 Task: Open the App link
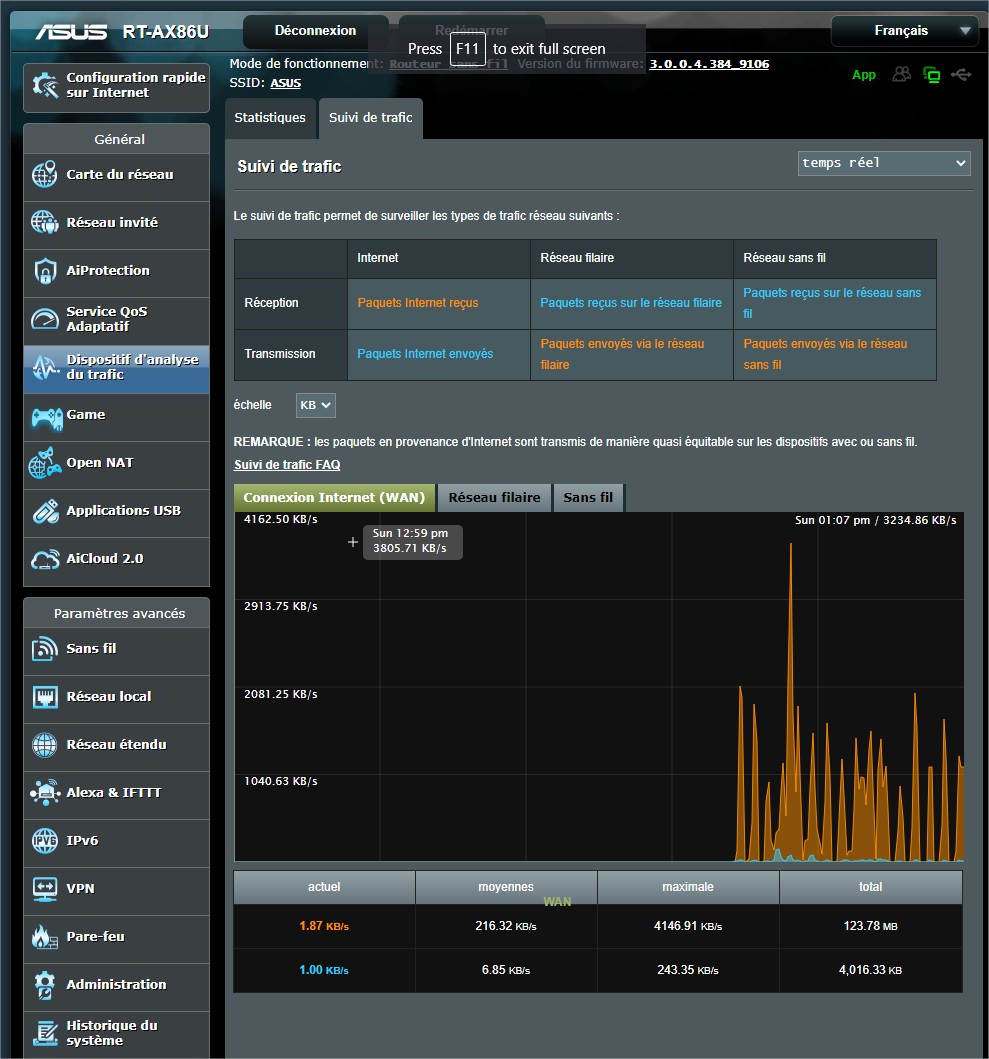pos(864,75)
